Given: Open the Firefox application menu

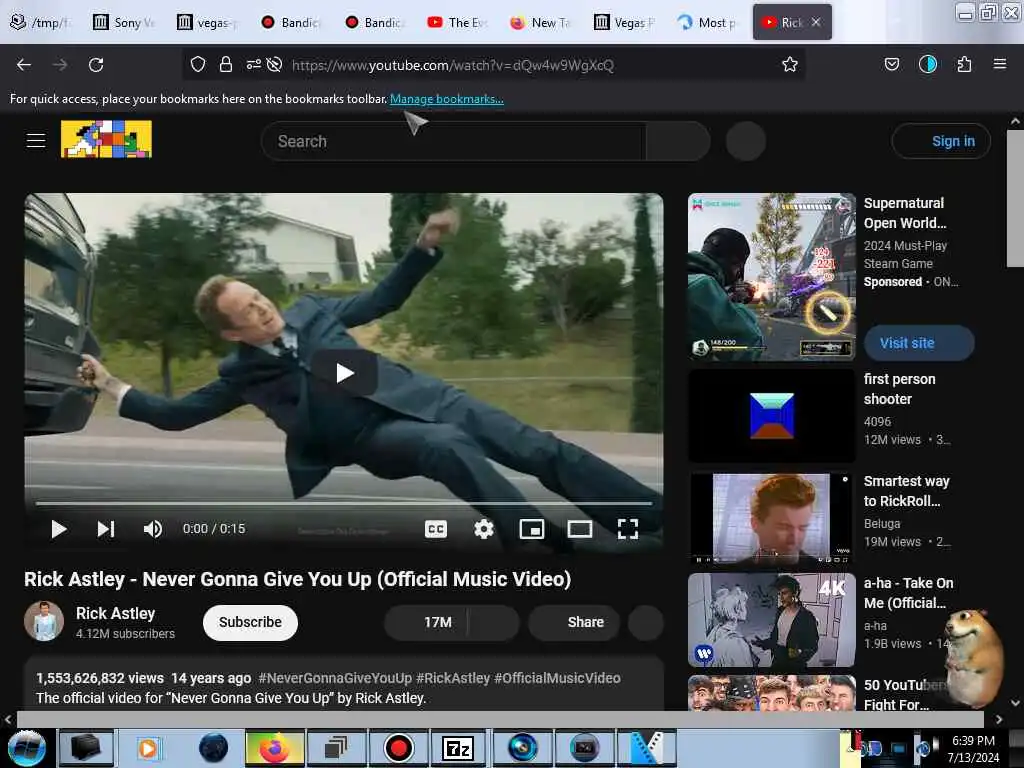Looking at the screenshot, I should (999, 64).
